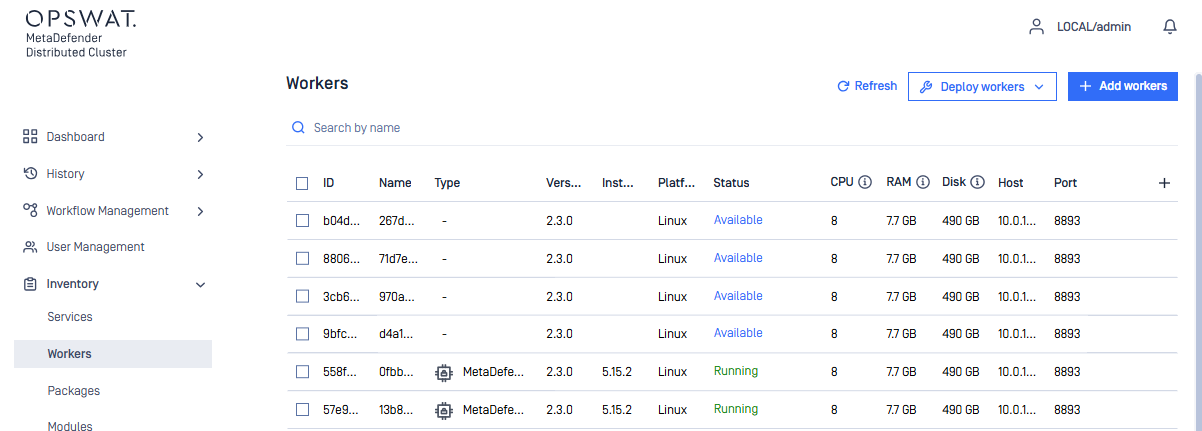The height and width of the screenshot is (431, 1202).
Task: Click the RAM info icon
Action: (923, 182)
